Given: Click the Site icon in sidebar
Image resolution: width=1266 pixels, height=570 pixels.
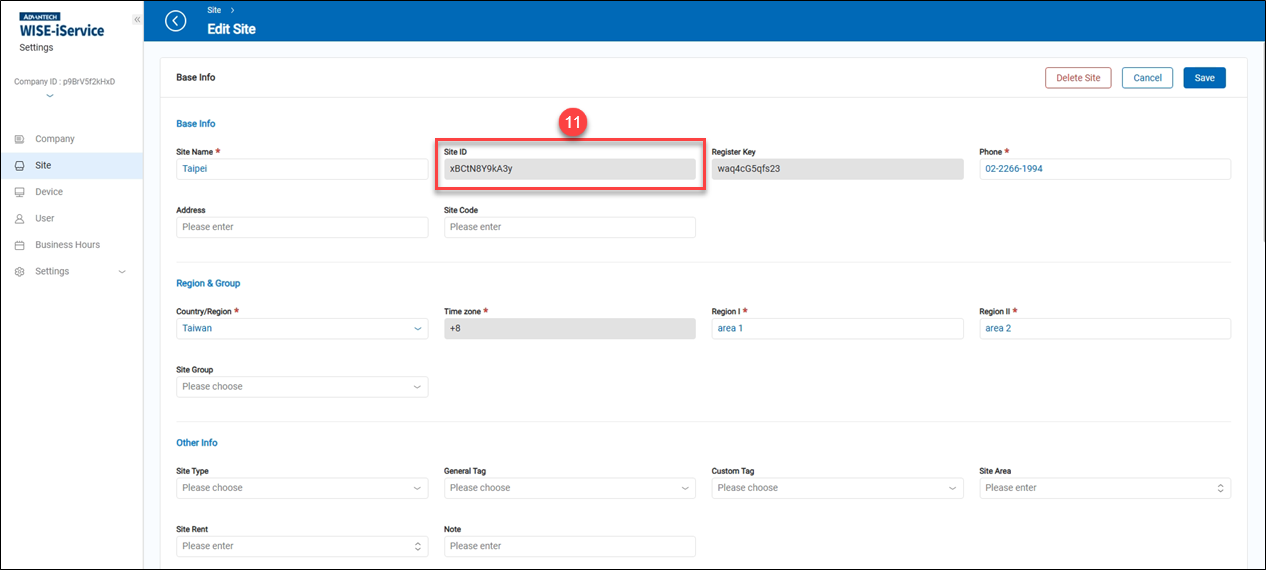Looking at the screenshot, I should 19,166.
